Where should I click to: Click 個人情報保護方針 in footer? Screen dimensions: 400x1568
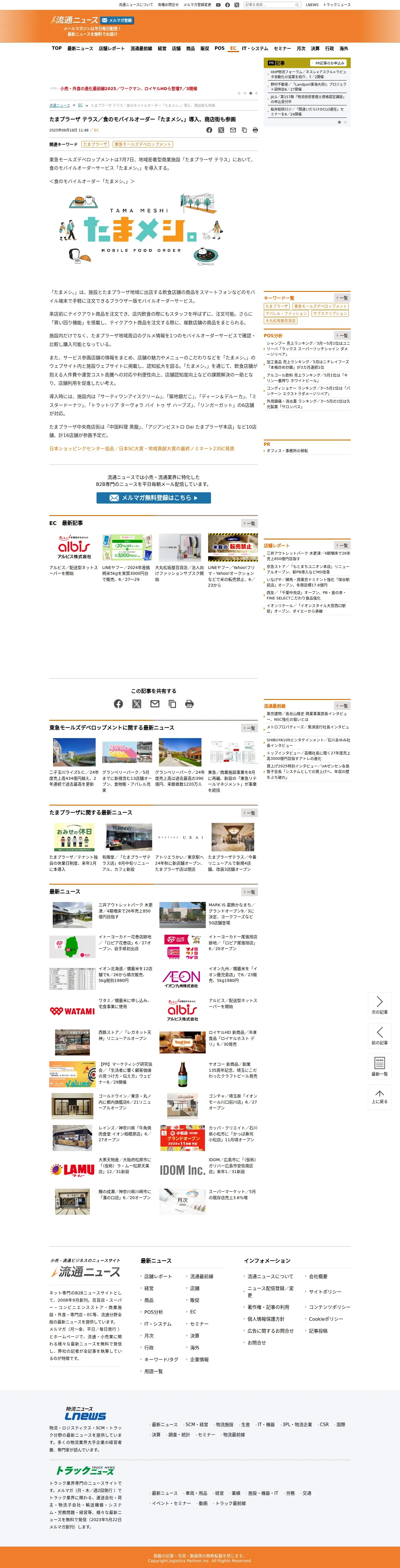[x=266, y=1319]
